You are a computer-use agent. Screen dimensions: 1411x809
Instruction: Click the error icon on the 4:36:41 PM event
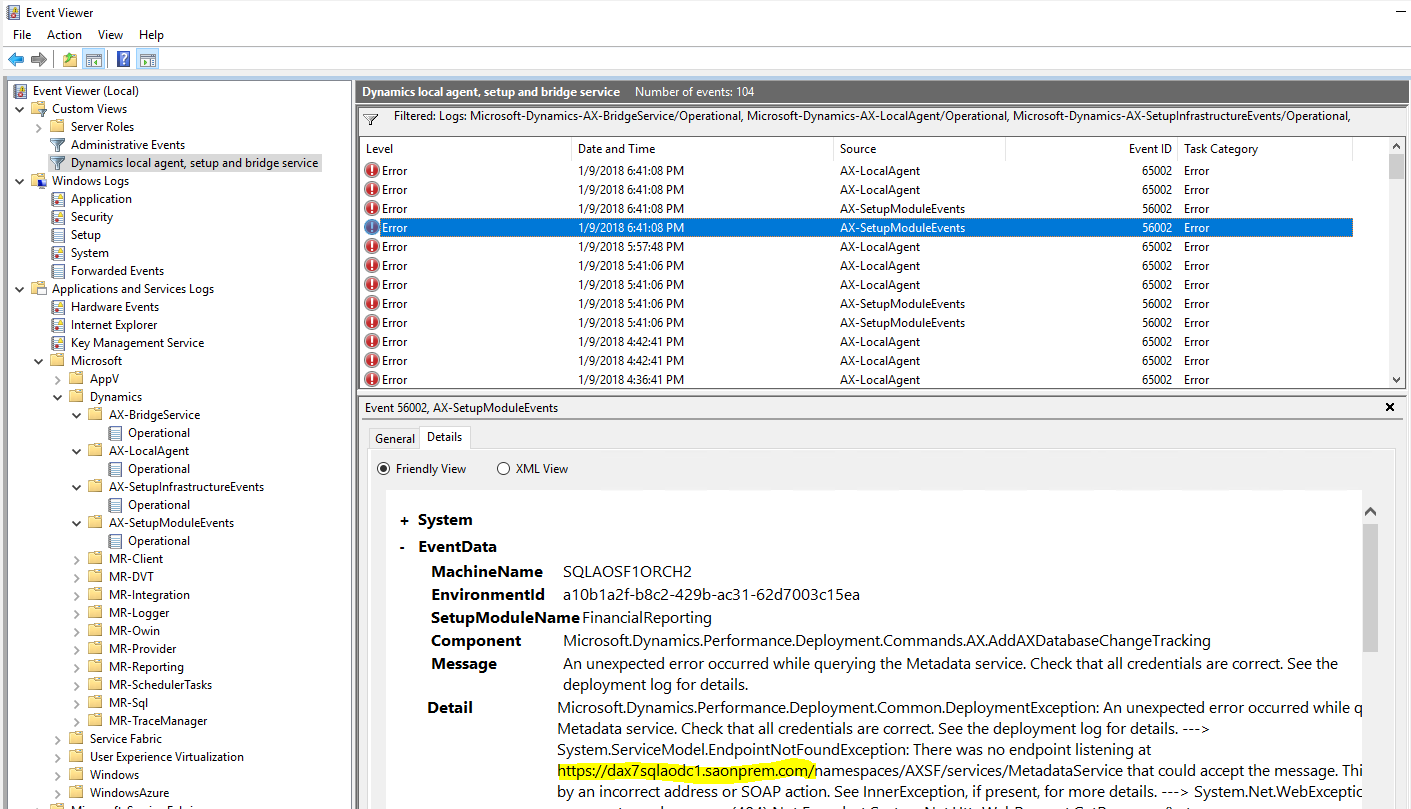(372, 380)
